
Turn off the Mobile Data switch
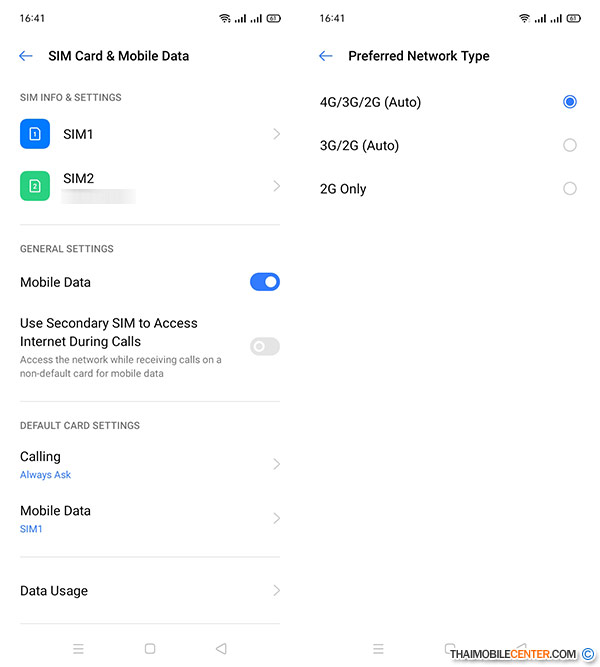tap(264, 282)
